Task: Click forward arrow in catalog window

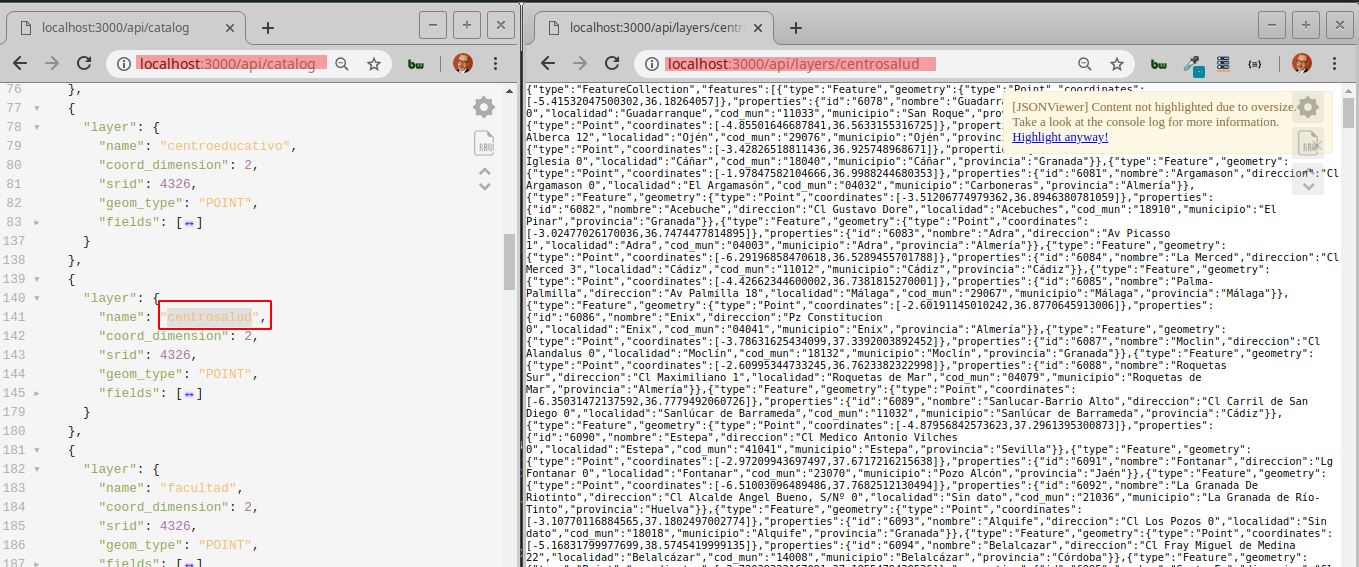Action: [52, 63]
